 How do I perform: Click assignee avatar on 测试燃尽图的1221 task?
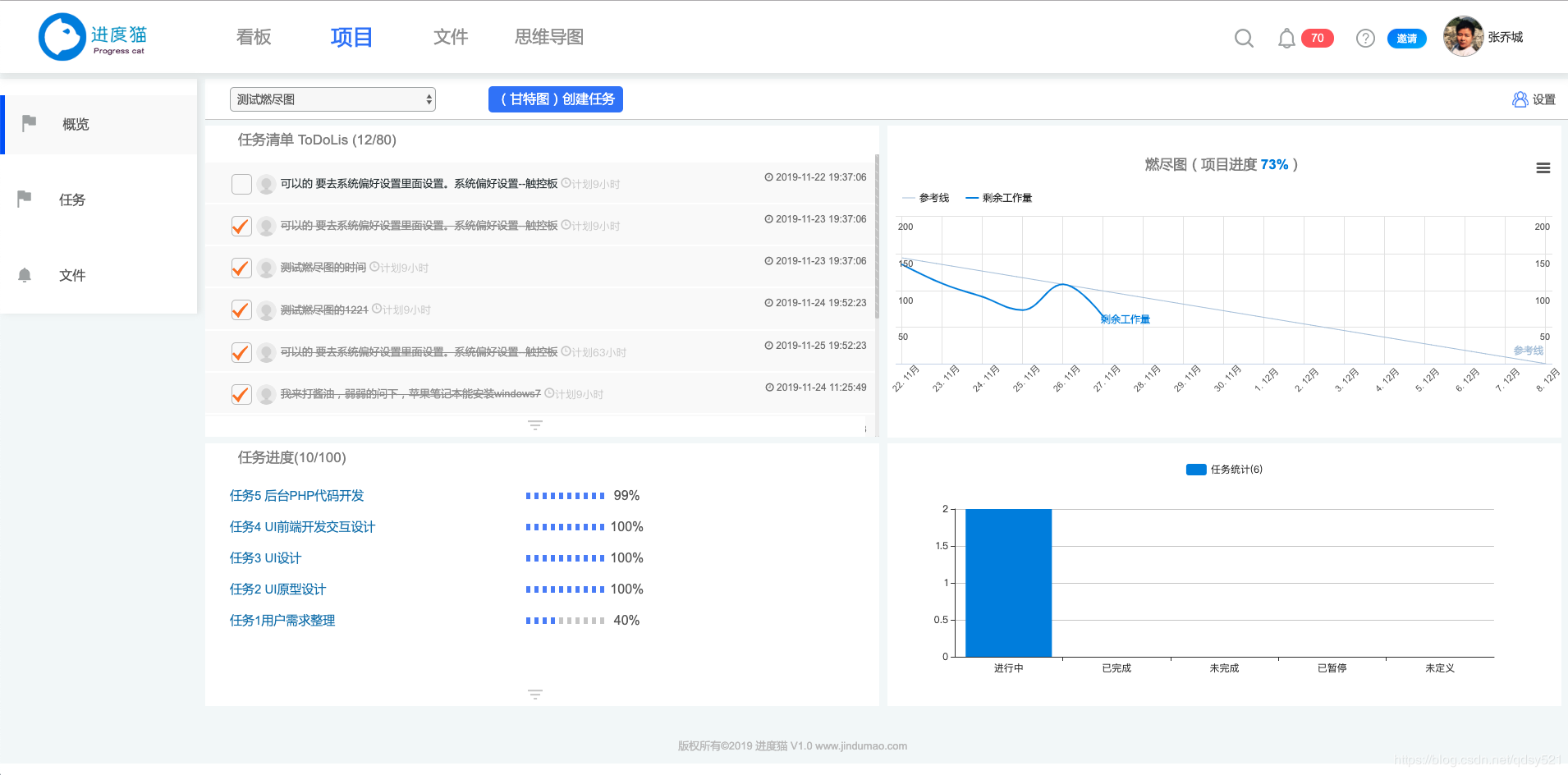pos(266,310)
